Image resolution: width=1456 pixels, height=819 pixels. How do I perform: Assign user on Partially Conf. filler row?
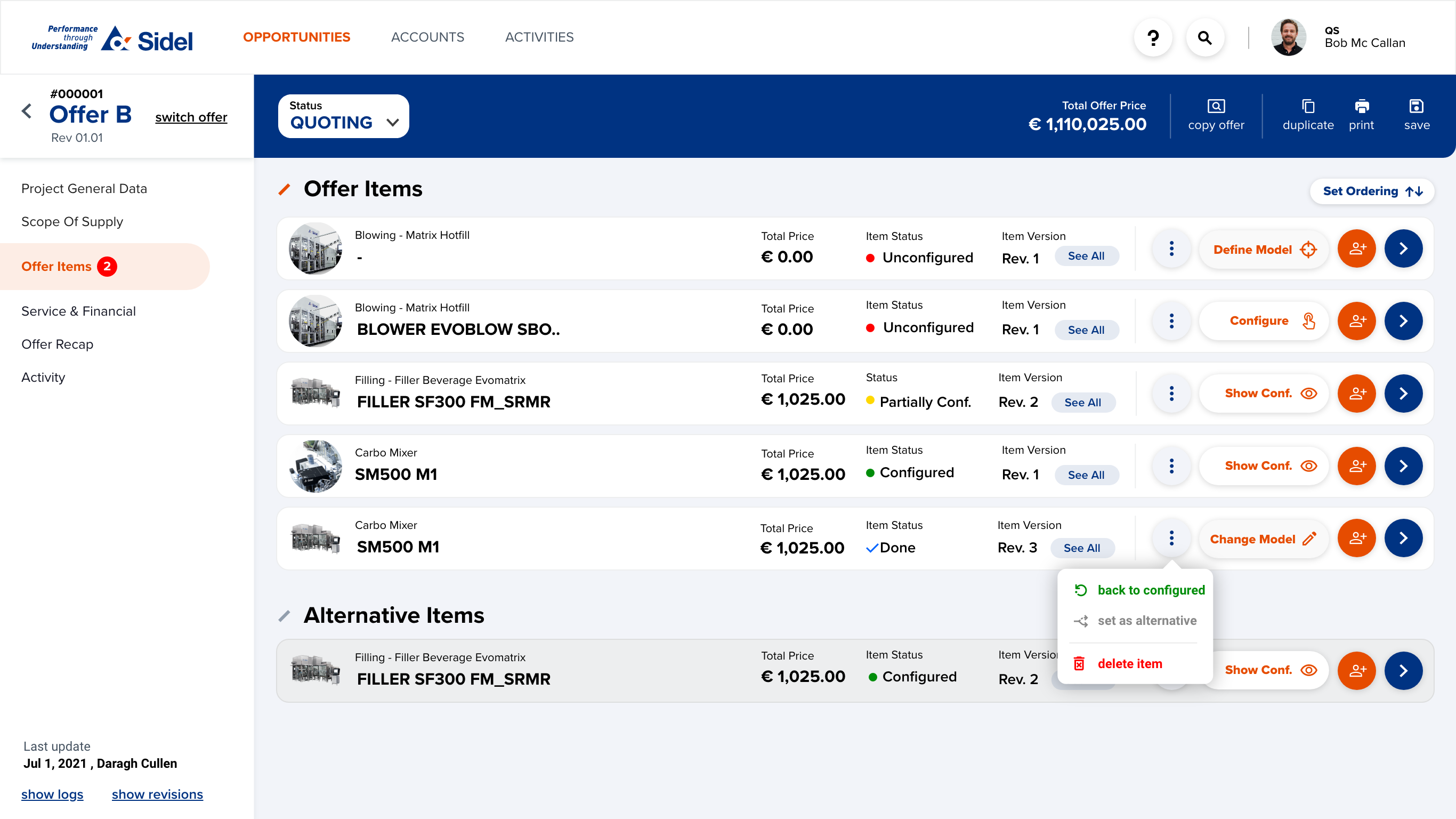[1356, 393]
